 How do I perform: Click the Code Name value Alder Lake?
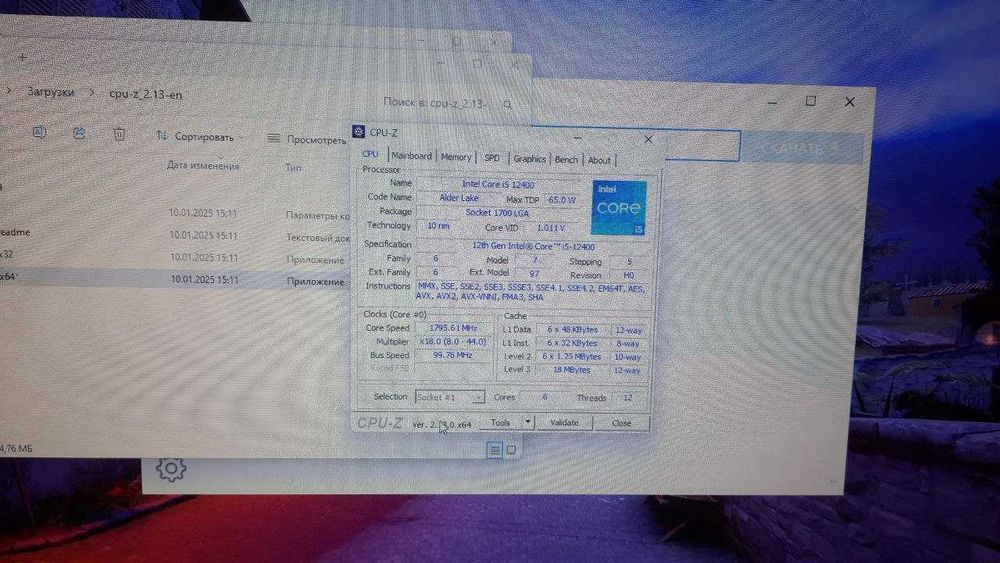[x=459, y=198]
